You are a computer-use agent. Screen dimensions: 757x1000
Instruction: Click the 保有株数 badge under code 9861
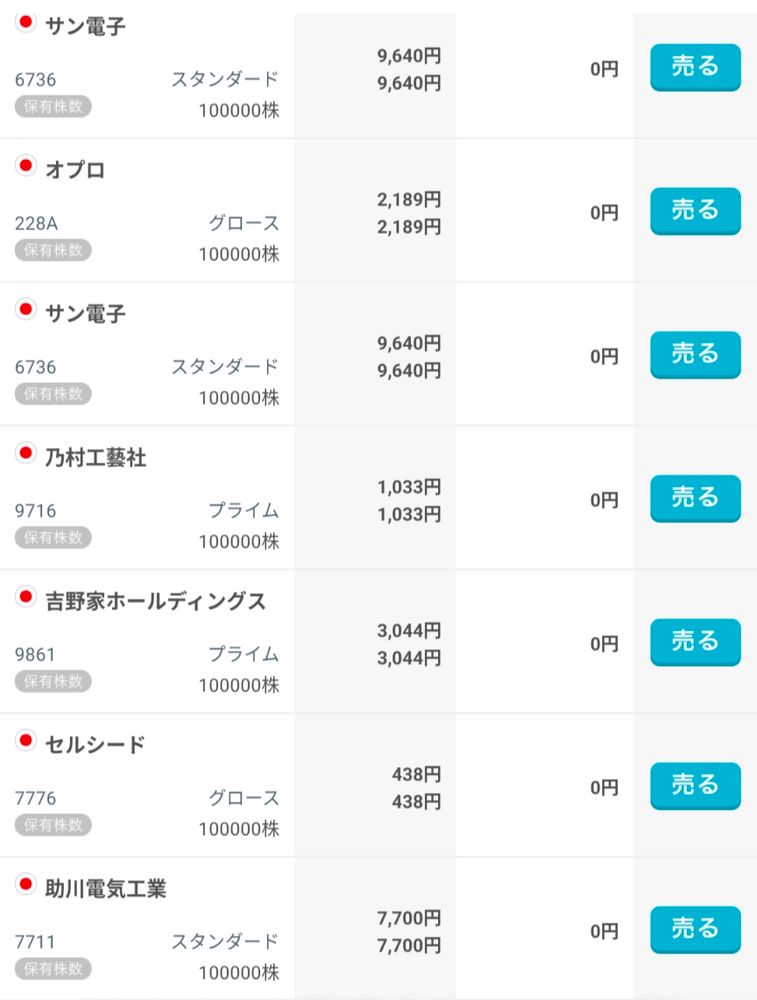tap(53, 682)
